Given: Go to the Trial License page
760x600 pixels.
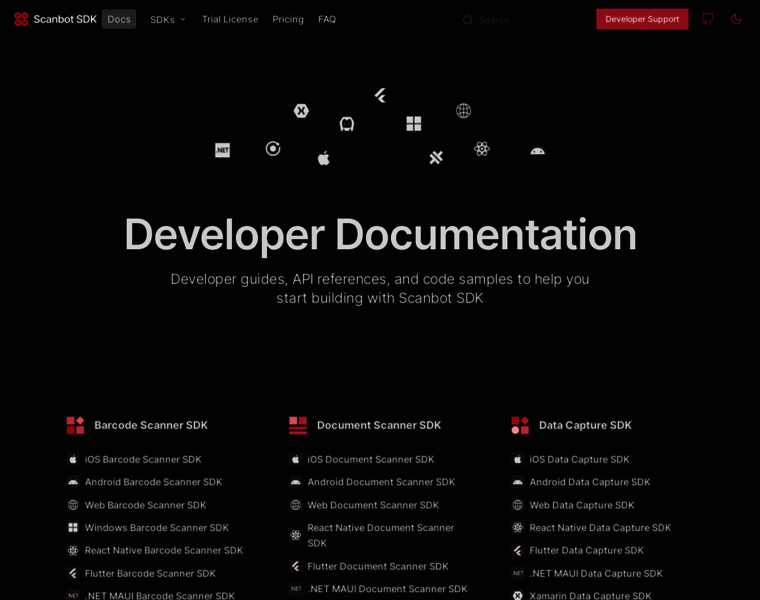Looking at the screenshot, I should (x=230, y=19).
